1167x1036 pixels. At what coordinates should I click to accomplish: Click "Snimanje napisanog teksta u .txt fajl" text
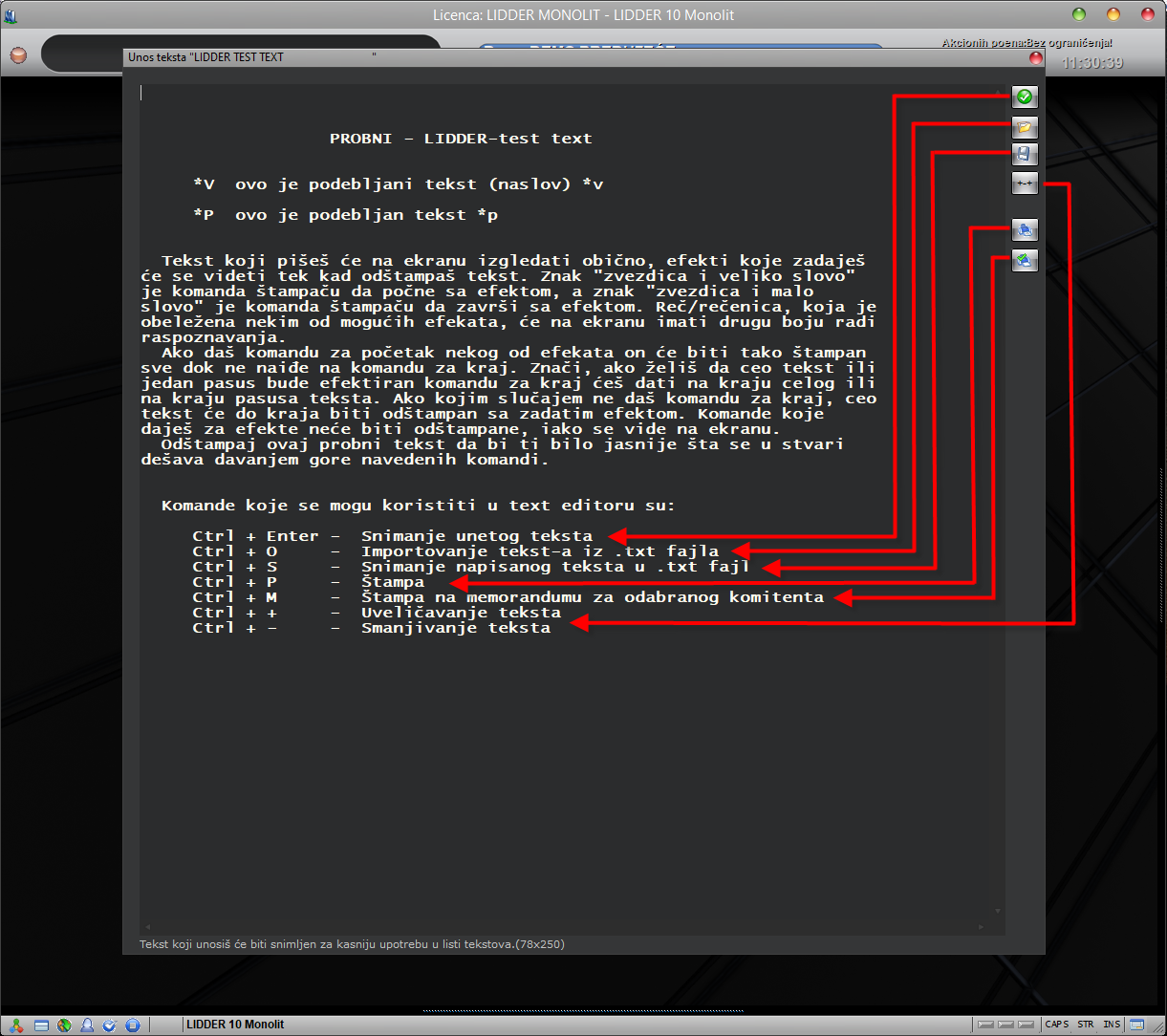point(555,567)
